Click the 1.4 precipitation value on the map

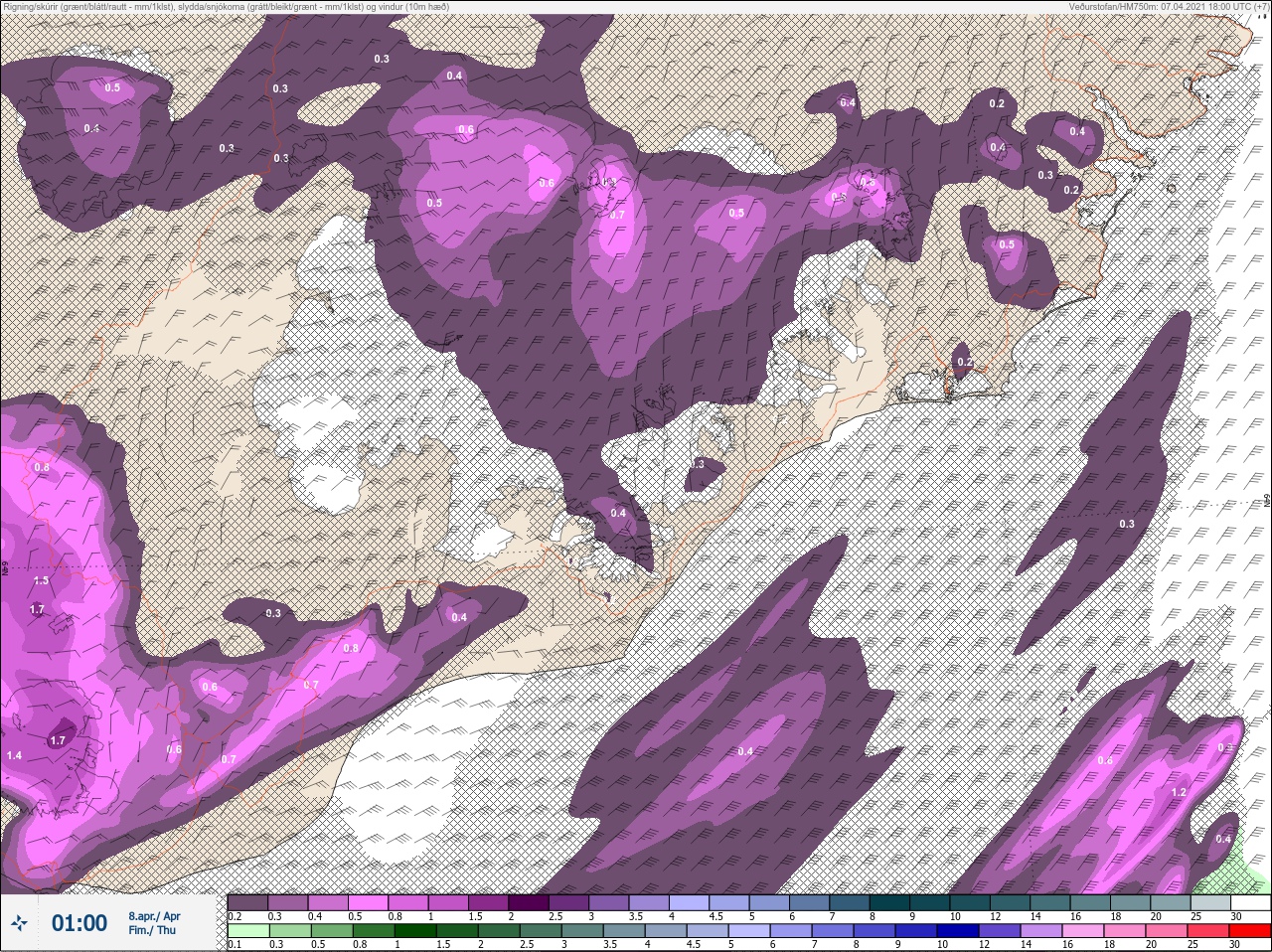(x=14, y=756)
